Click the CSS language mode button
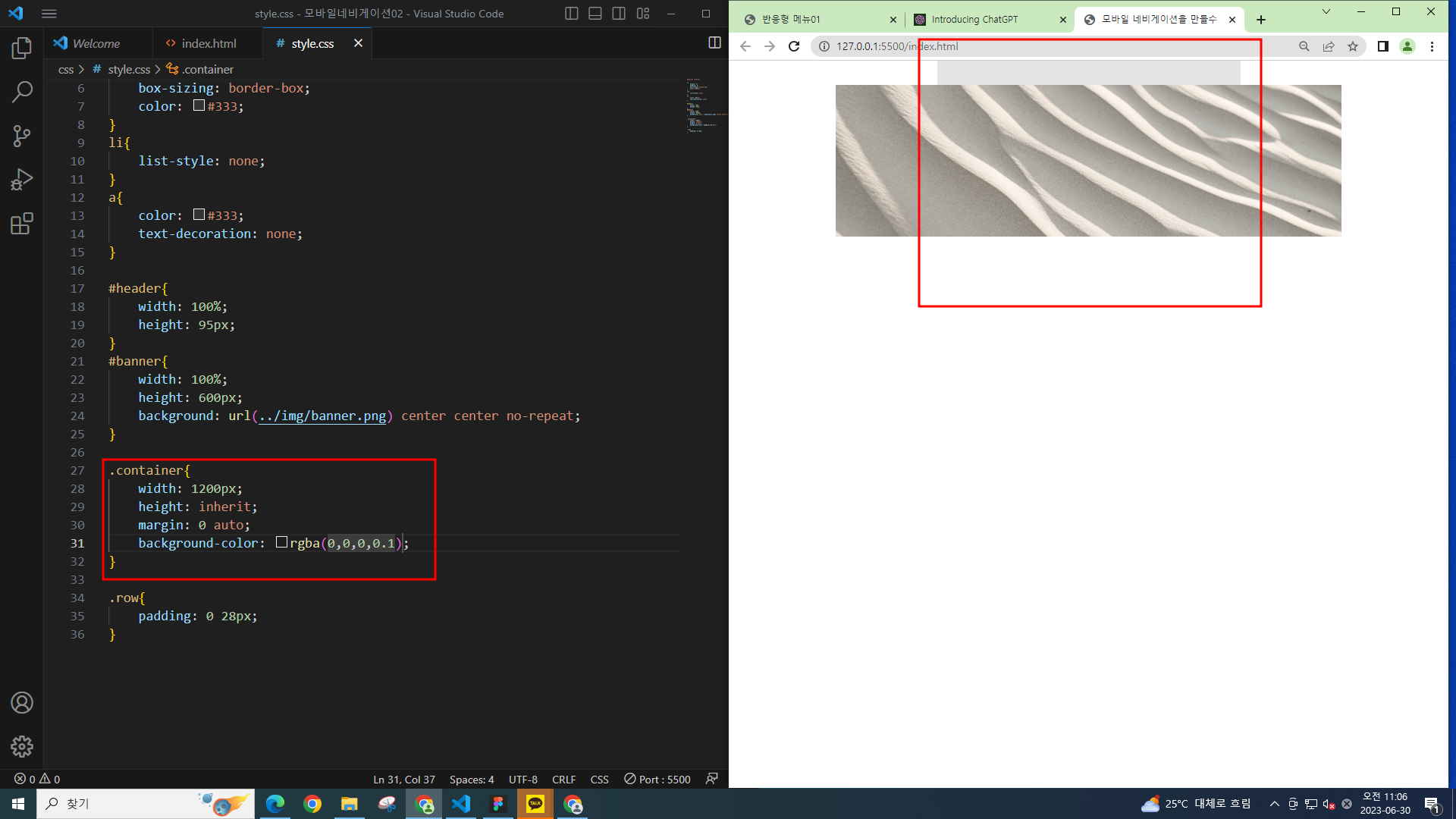This screenshot has width=1456, height=819. point(599,780)
